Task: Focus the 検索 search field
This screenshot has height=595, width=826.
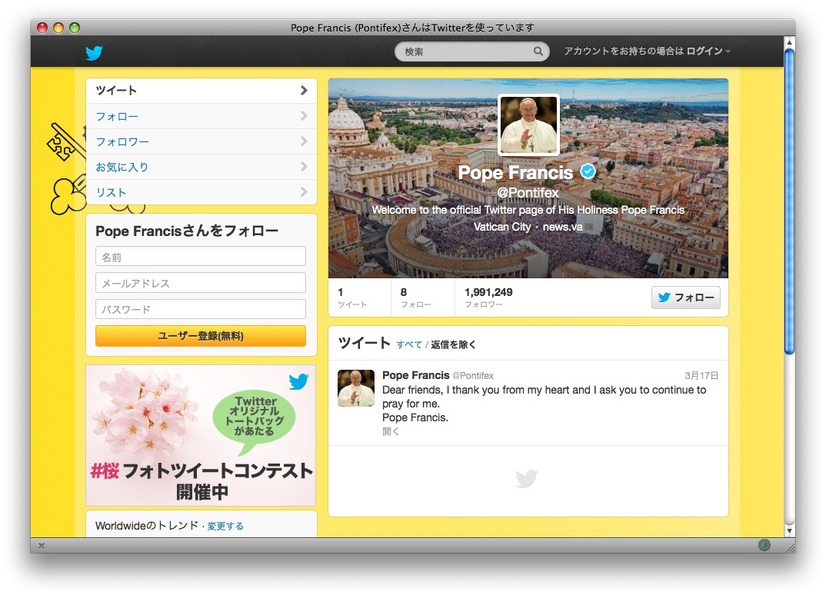Action: [471, 51]
